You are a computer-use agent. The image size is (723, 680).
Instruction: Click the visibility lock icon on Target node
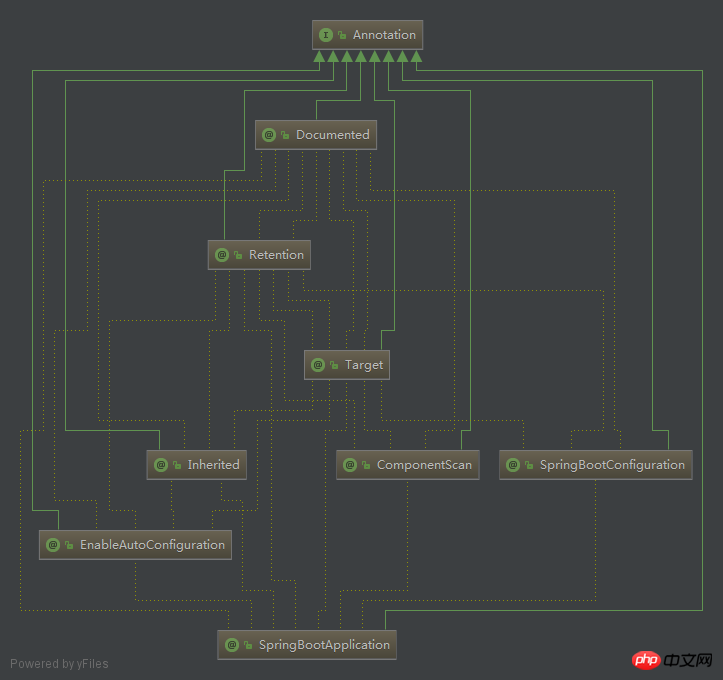334,365
